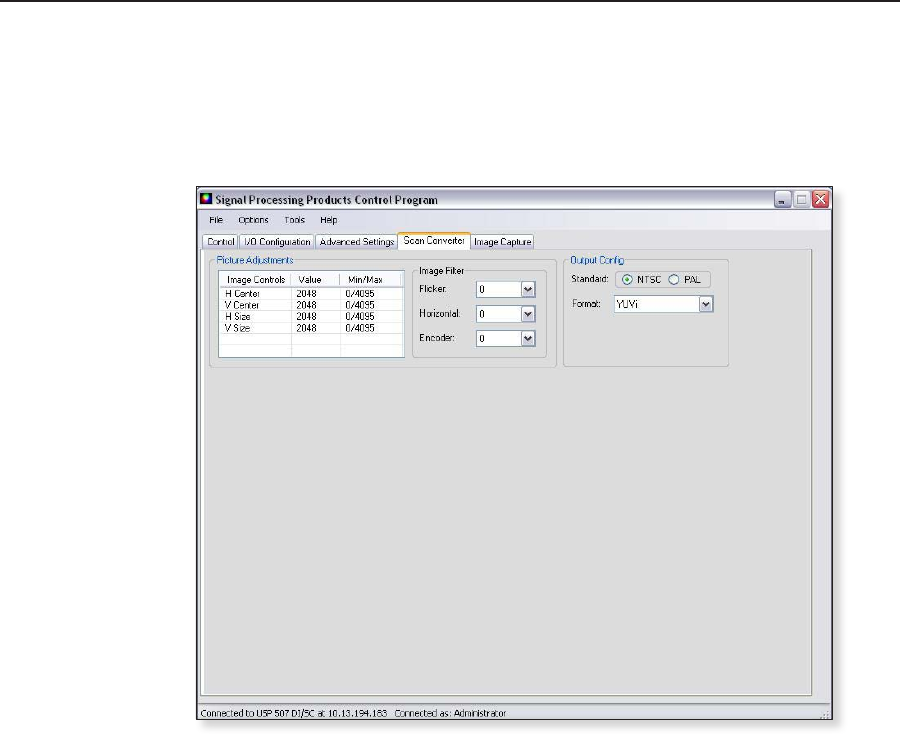Screen dimensions: 900x736
Task: Open the Help menu
Action: click(328, 220)
